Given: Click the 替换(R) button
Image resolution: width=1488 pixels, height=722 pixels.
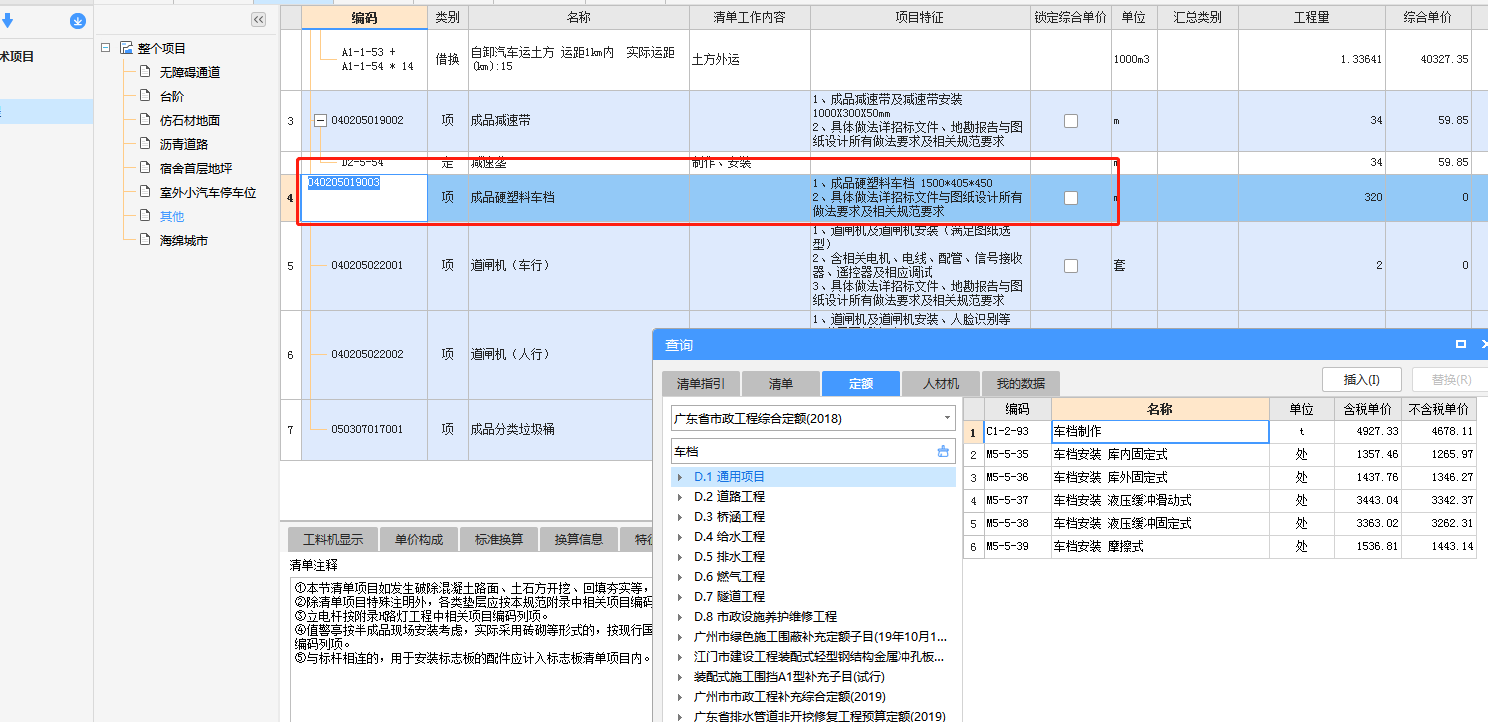Looking at the screenshot, I should point(1451,380).
